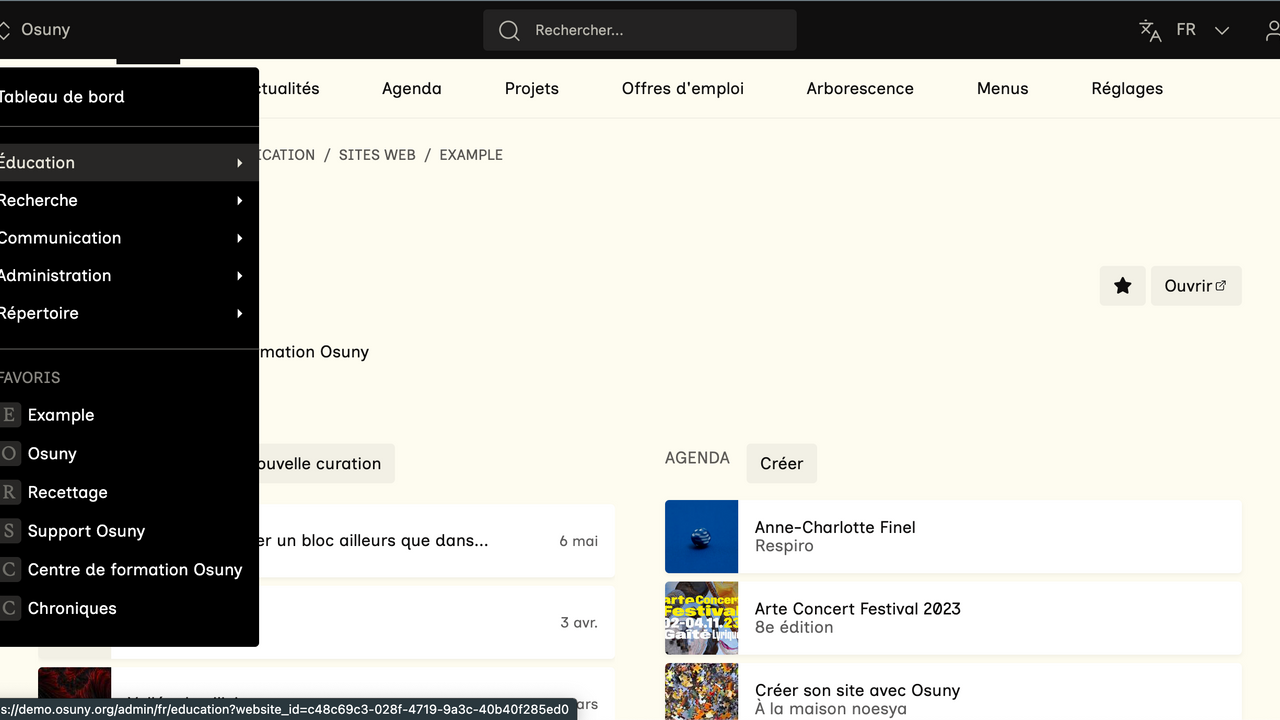Open the Osuny favorite with O icon
Screen dimensions: 1280x720
tap(10, 454)
